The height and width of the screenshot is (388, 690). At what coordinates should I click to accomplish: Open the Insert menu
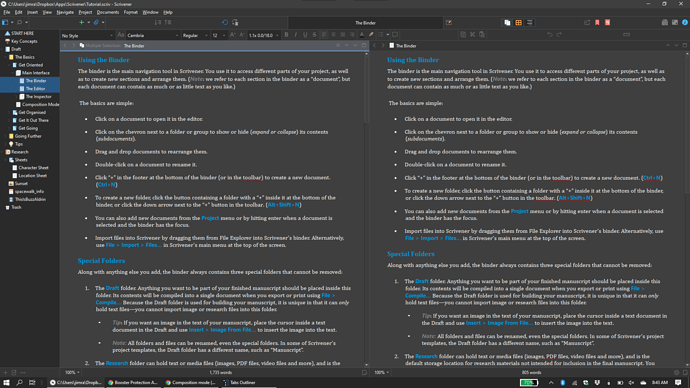click(32, 12)
